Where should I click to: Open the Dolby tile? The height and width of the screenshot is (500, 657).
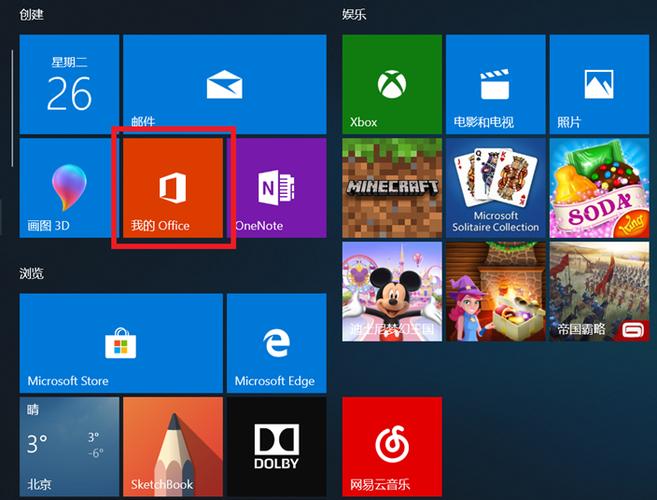pos(276,446)
